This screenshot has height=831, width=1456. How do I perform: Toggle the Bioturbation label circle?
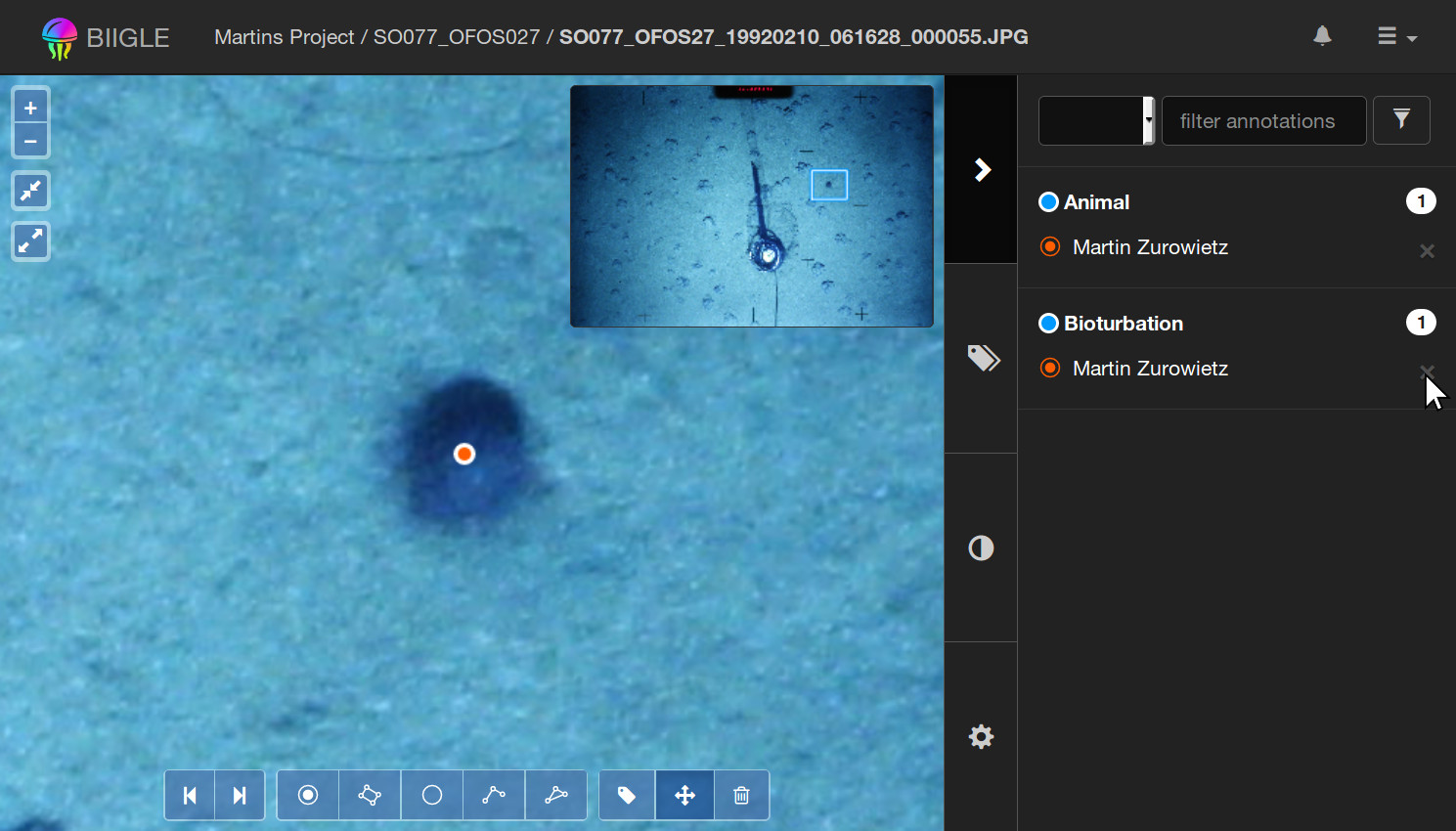pyautogui.click(x=1049, y=324)
